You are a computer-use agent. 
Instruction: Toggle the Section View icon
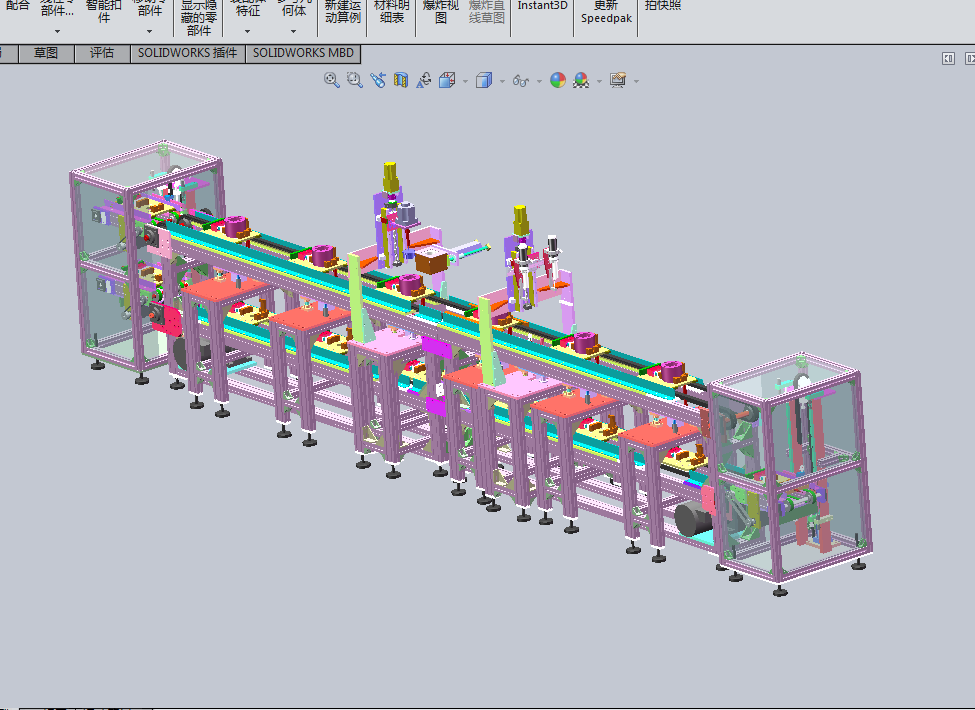click(x=401, y=80)
